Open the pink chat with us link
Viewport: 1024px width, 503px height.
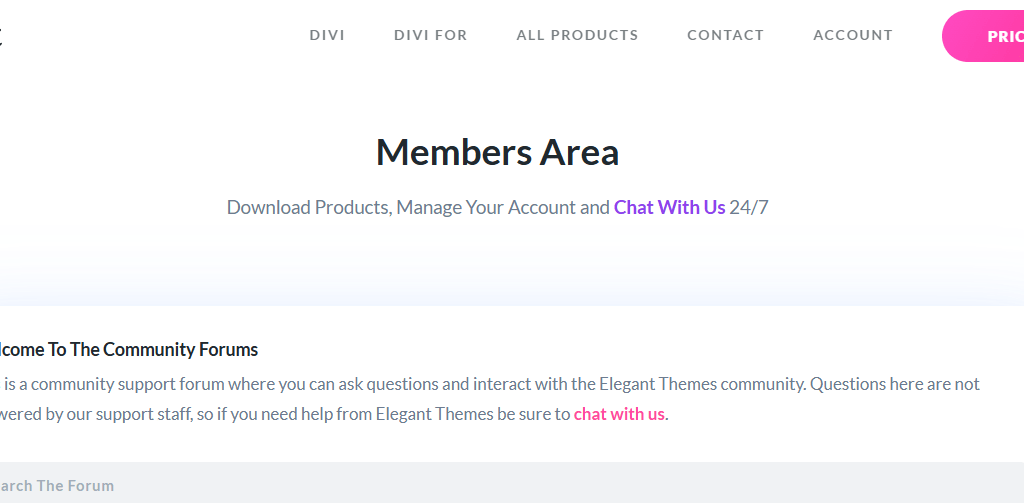[x=619, y=414]
